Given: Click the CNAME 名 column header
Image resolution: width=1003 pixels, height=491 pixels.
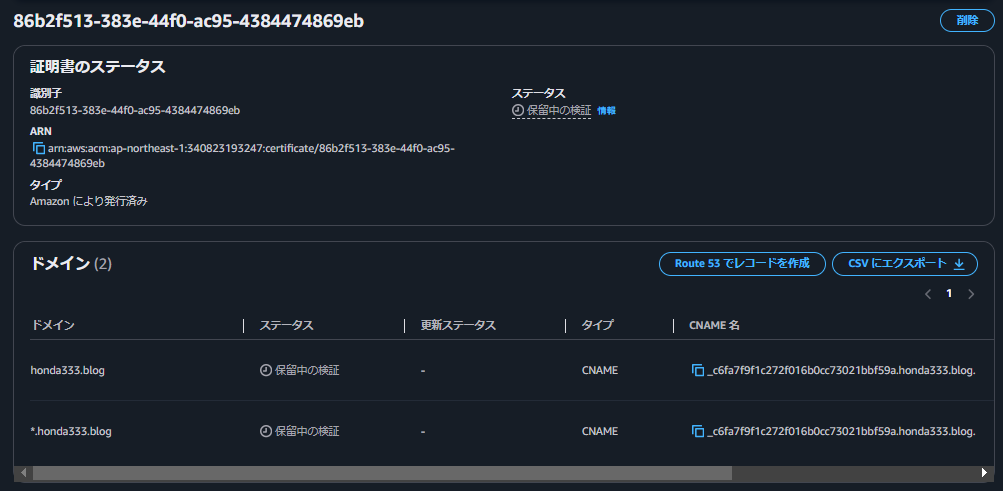Looking at the screenshot, I should (x=715, y=325).
